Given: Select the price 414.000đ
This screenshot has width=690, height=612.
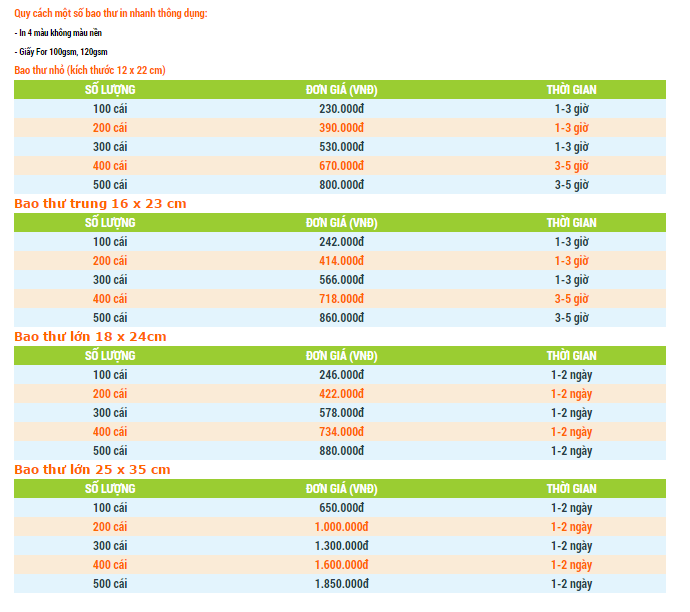Looking at the screenshot, I should coord(342,260).
